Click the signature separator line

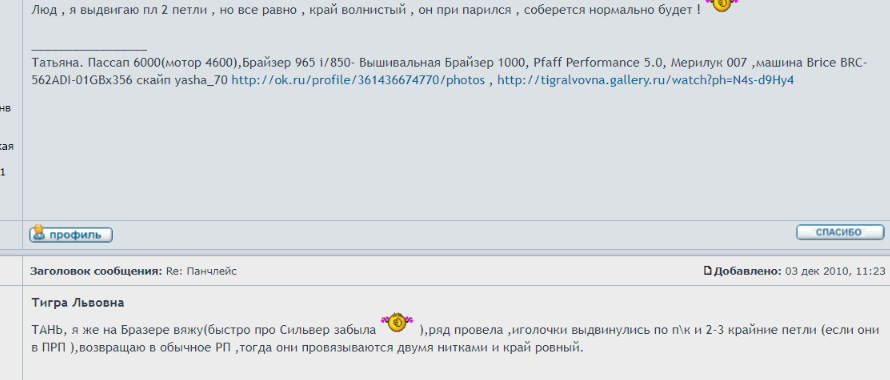pyautogui.click(x=89, y=51)
